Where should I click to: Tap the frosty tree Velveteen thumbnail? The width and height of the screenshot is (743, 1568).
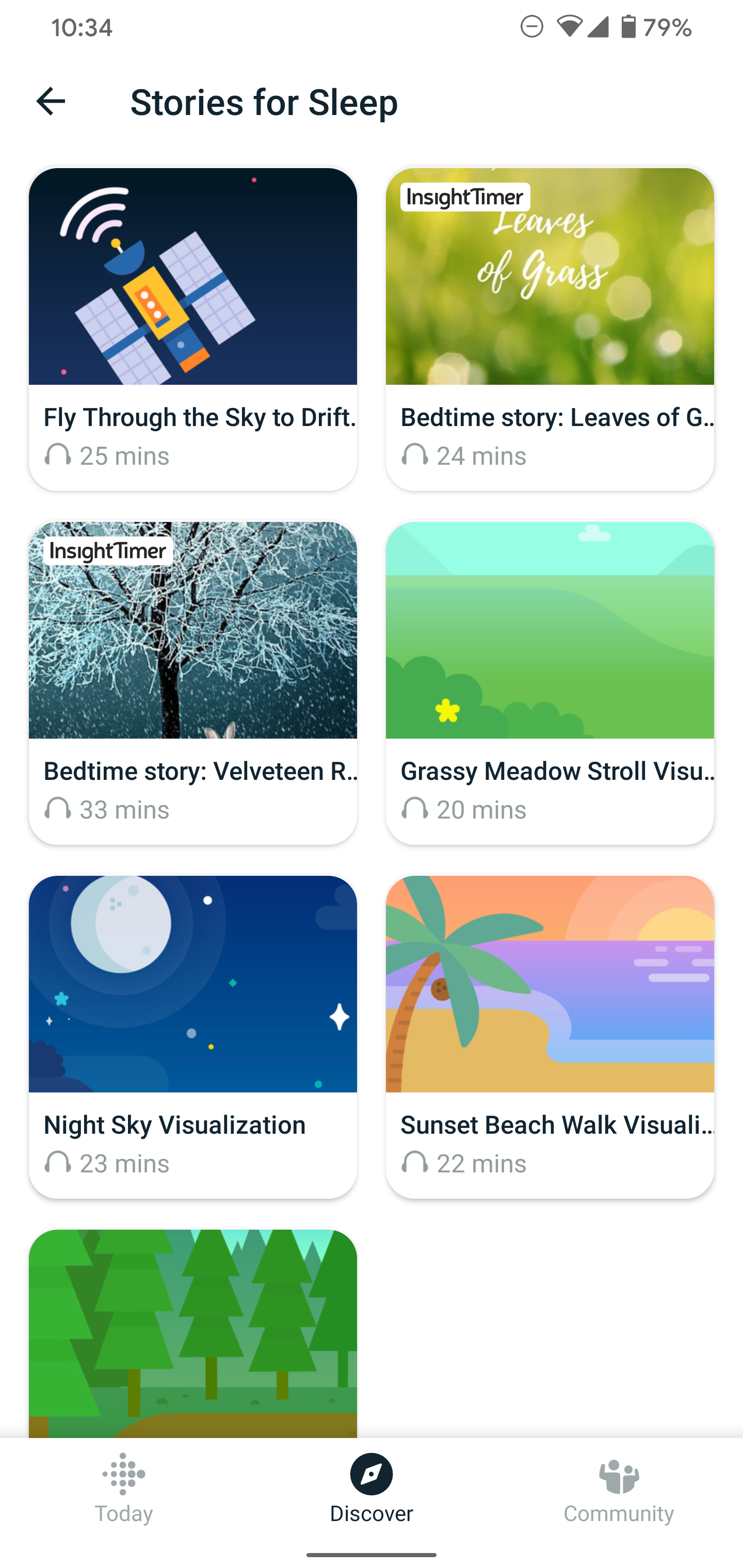pyautogui.click(x=192, y=630)
